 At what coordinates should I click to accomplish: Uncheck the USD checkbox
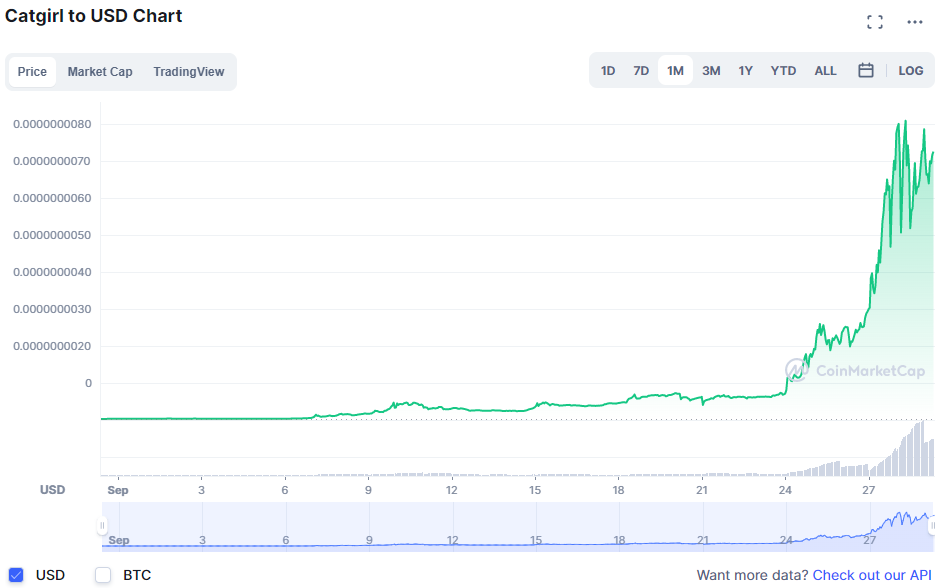coord(16,575)
